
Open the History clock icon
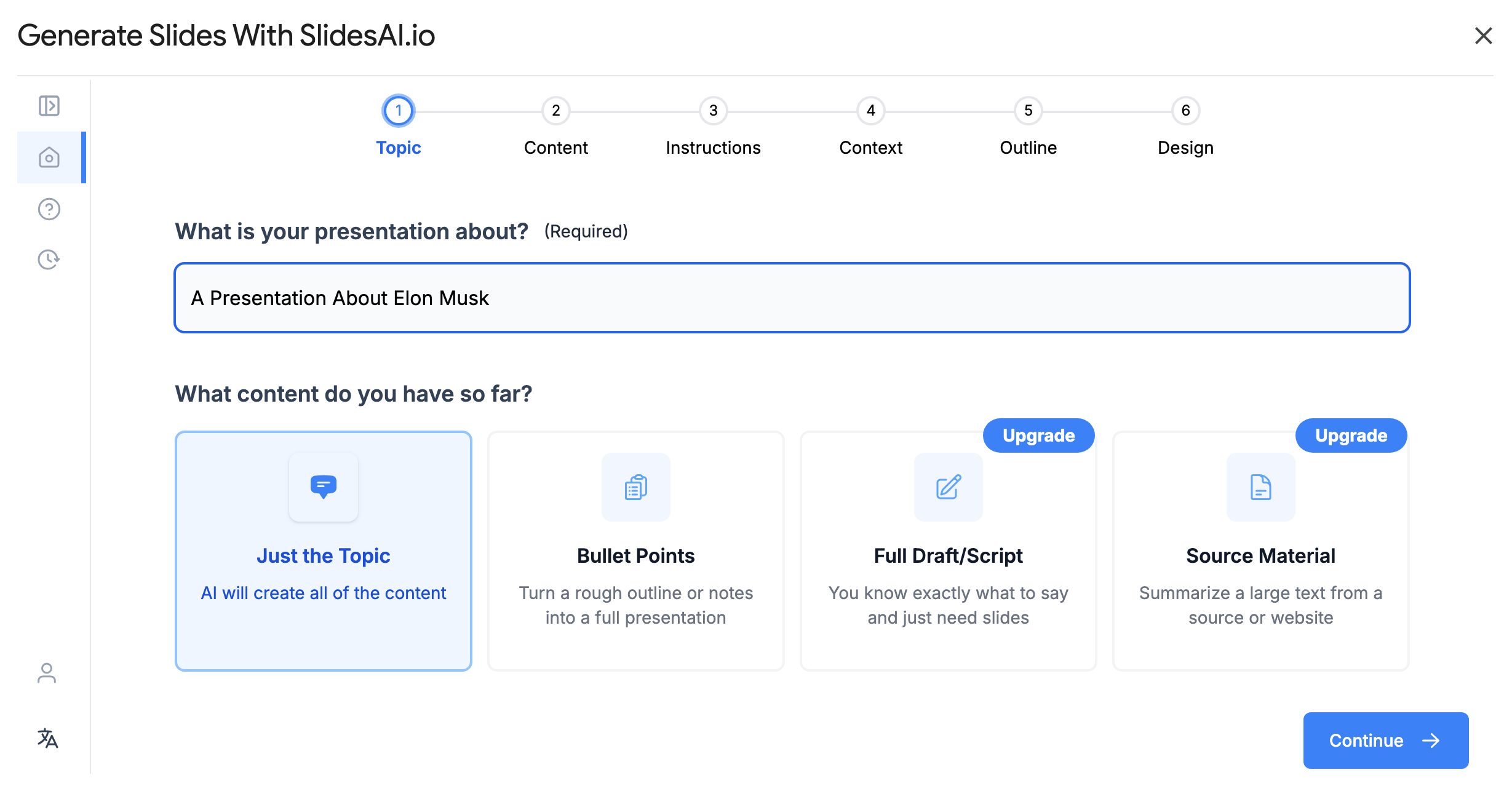pyautogui.click(x=49, y=260)
